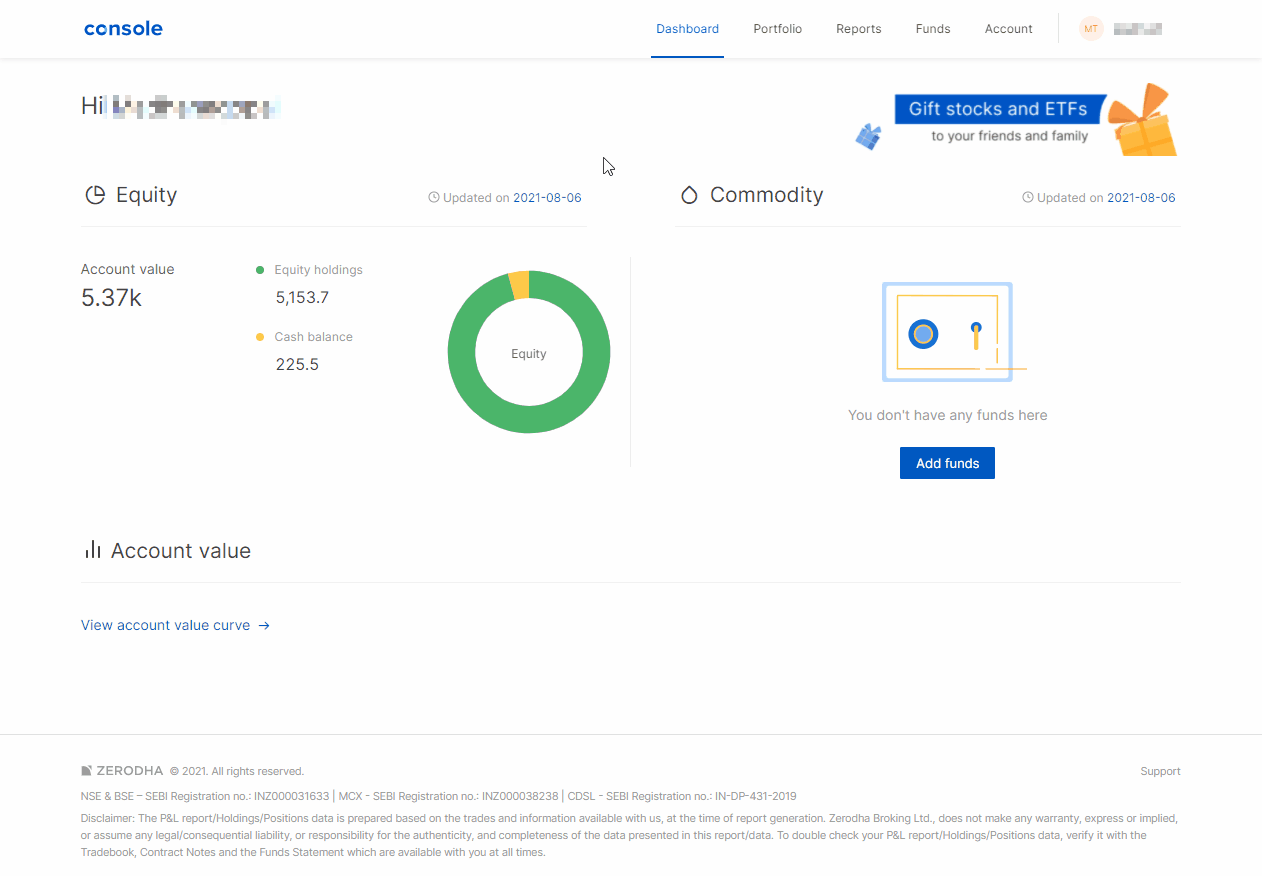The height and width of the screenshot is (876, 1262).
Task: Click the Equity pie chart icon
Action: click(95, 195)
